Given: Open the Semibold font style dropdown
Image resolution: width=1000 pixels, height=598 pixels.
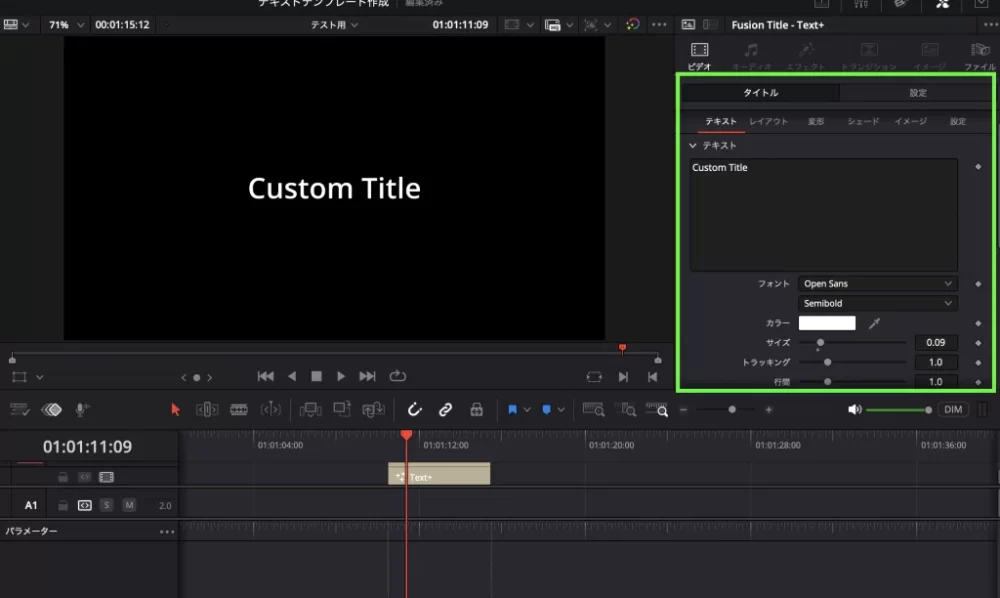Looking at the screenshot, I should (877, 303).
